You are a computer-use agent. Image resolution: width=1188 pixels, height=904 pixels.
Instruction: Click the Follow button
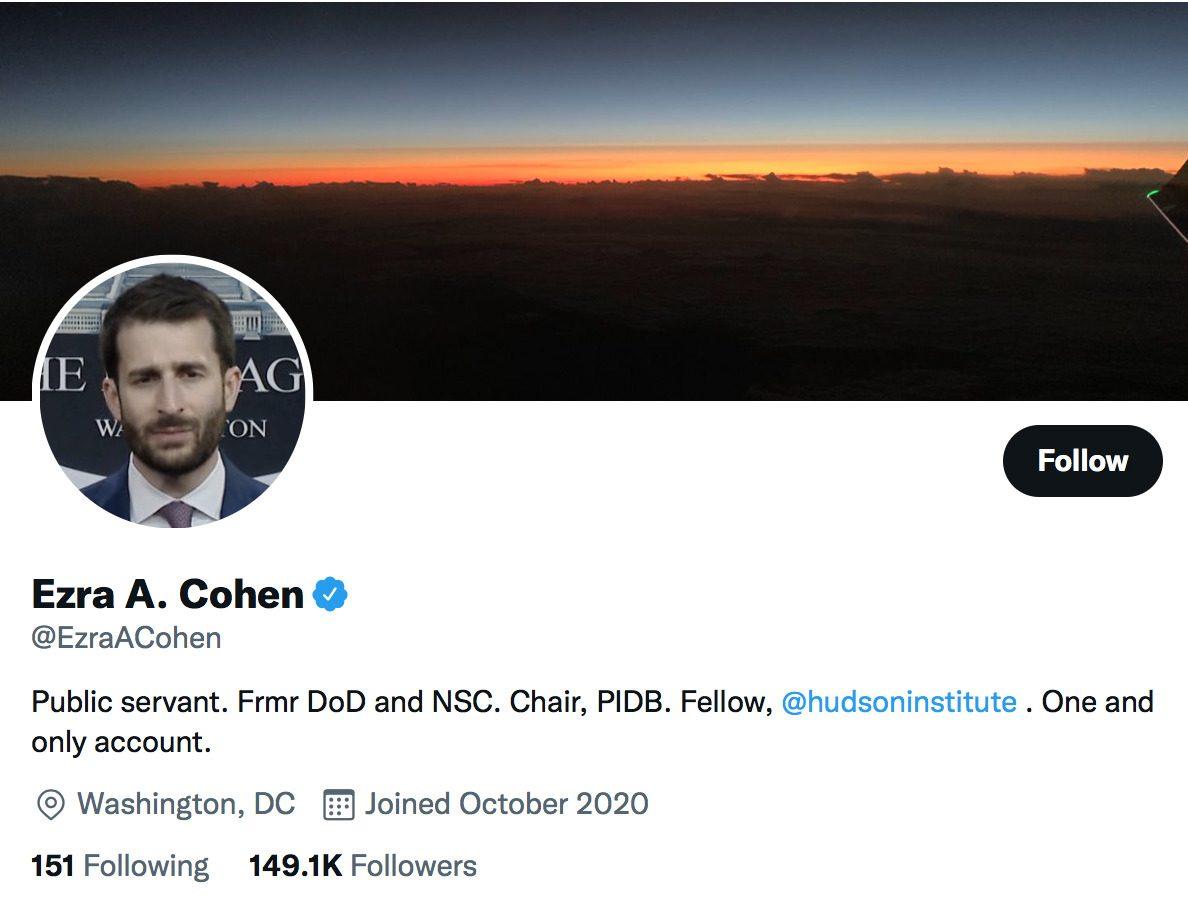[x=1082, y=461]
